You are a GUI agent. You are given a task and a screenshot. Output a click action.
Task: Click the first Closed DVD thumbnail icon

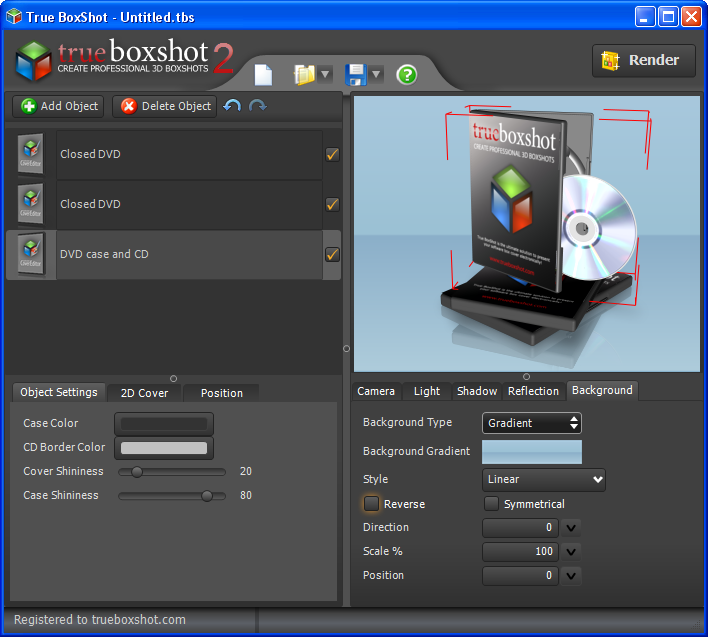31,154
